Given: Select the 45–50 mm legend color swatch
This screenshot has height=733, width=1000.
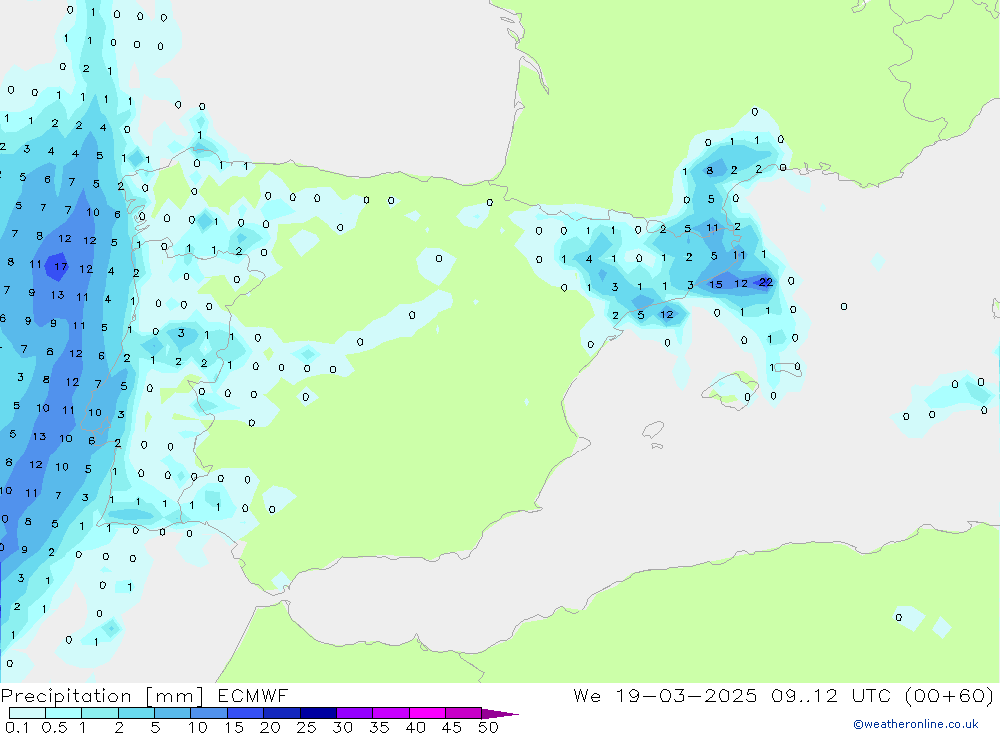Looking at the screenshot, I should [x=464, y=713].
